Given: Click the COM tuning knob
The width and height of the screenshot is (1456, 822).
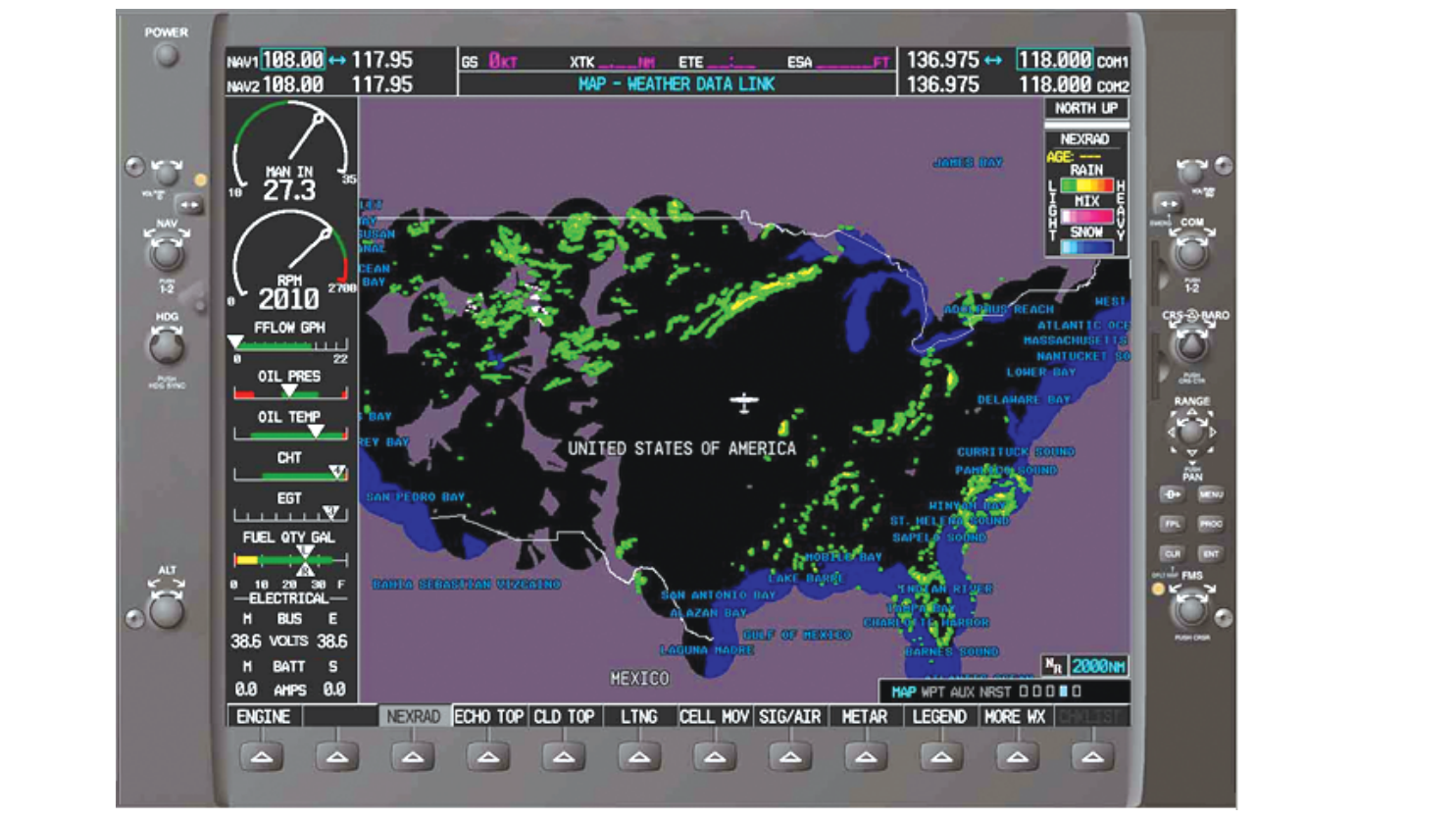Looking at the screenshot, I should click(x=1192, y=253).
